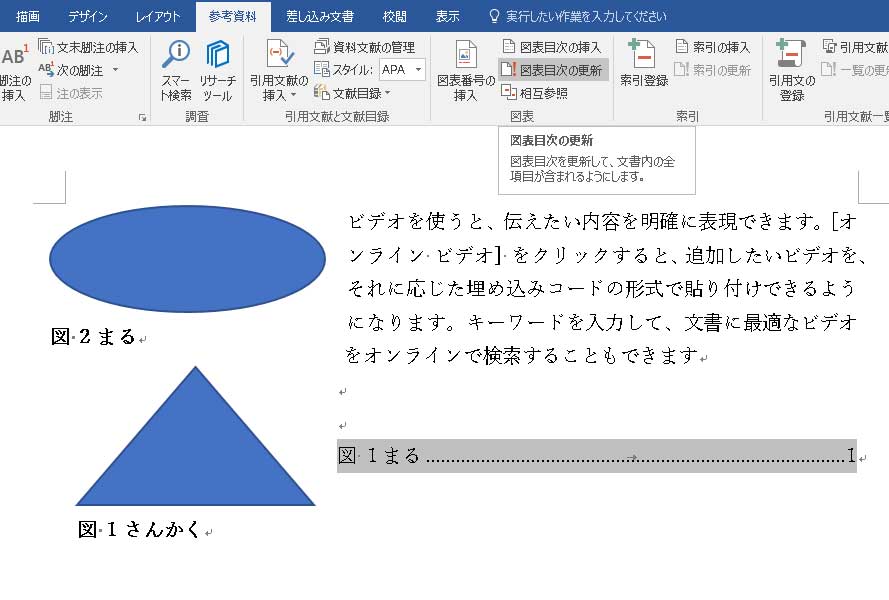The height and width of the screenshot is (600, 889).
Task: Click 図表目次の更新 (Update Table of Figures)
Action: coord(553,70)
